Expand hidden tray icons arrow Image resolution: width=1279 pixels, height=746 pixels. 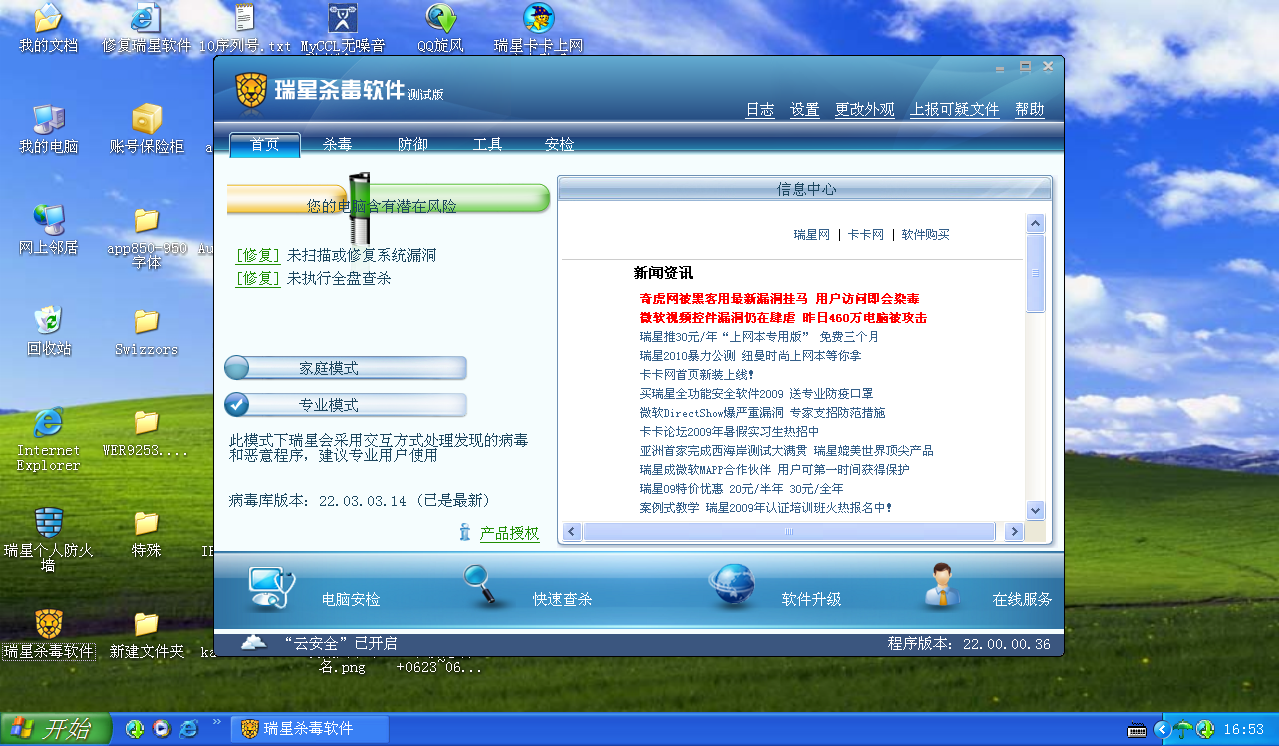1161,729
